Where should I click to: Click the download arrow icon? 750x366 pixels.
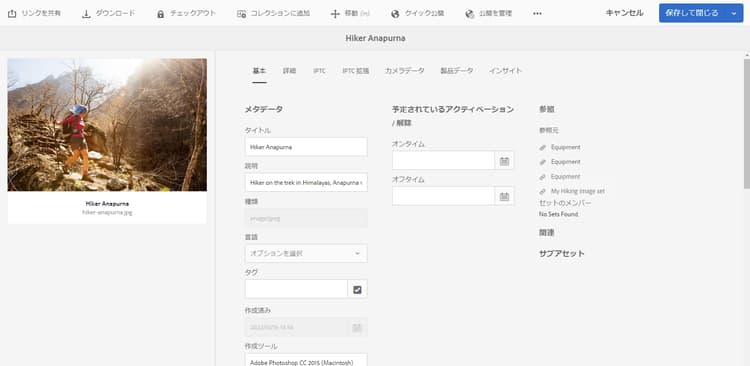tap(86, 13)
